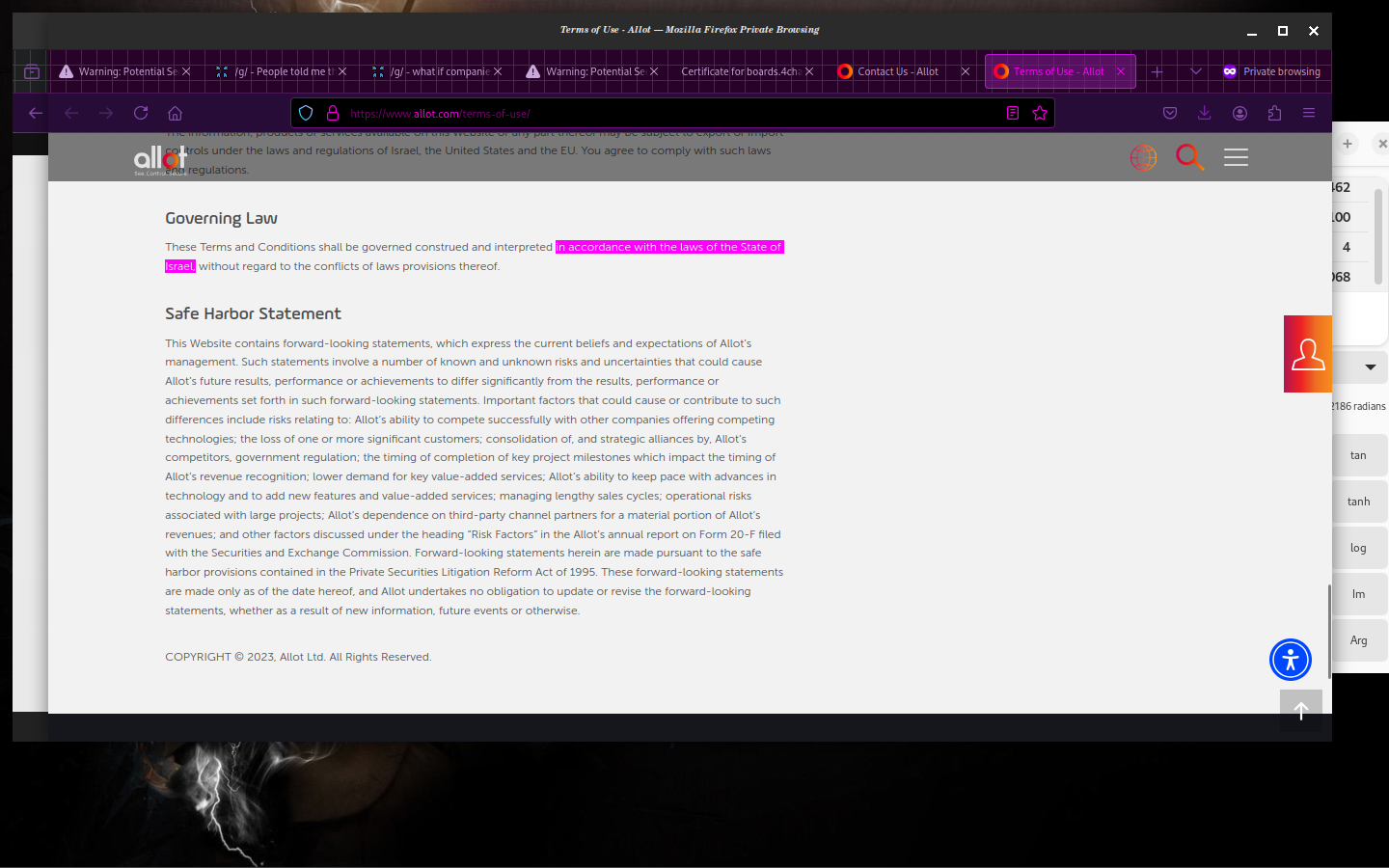This screenshot has height=868, width=1389.
Task: Click the Safe Harbor Statement heading
Action: [253, 313]
